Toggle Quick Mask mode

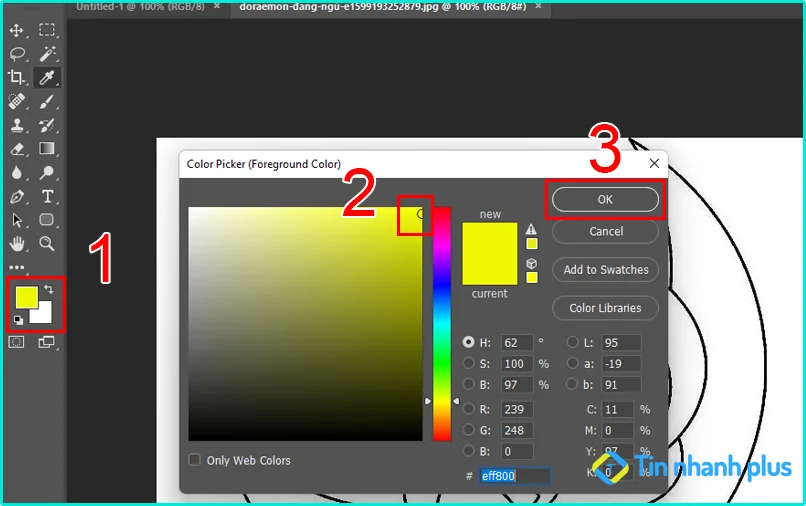tap(16, 342)
